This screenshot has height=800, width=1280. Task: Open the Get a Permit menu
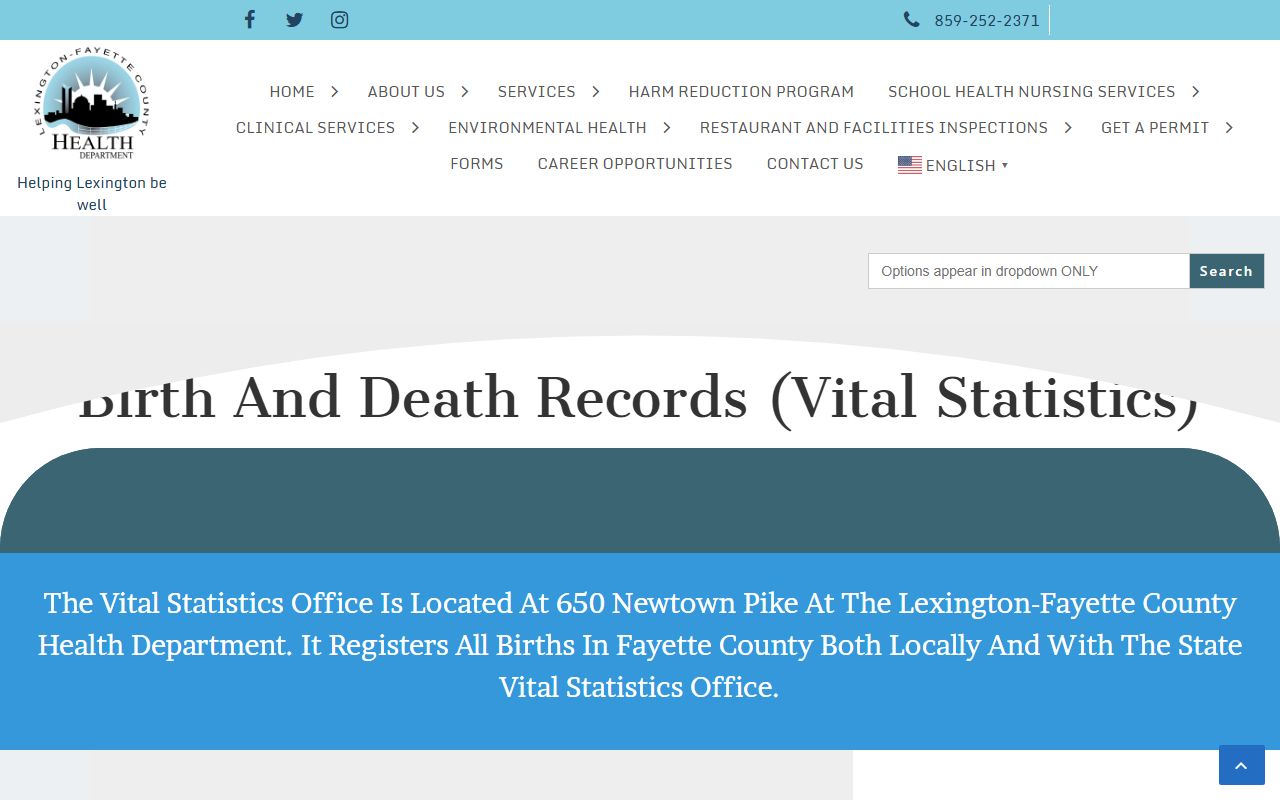1155,127
